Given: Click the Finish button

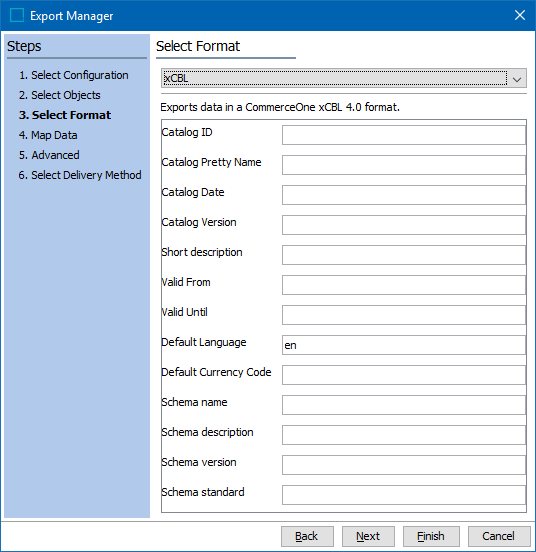Looking at the screenshot, I should coord(431,536).
